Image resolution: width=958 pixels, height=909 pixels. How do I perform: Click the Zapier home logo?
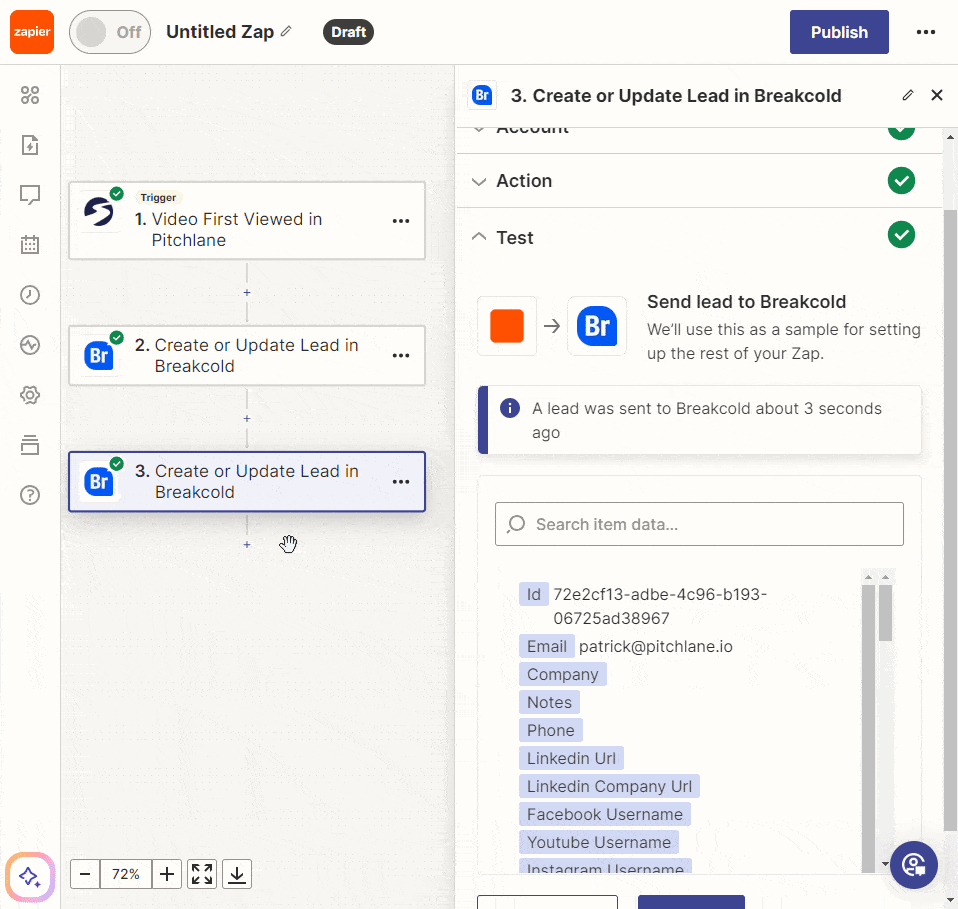(32, 32)
